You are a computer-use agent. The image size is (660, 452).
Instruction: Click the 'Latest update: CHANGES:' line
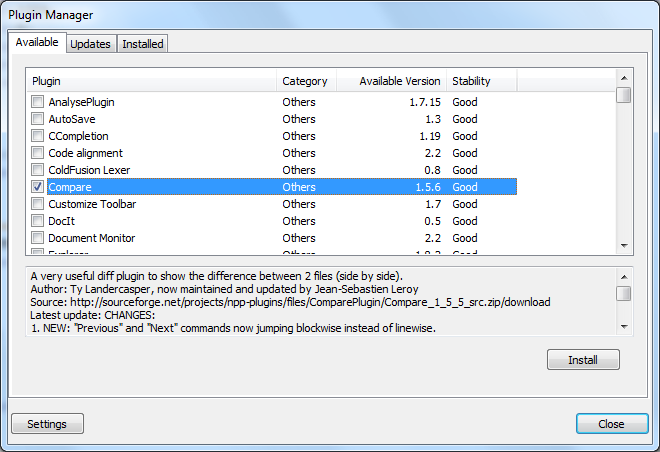93,315
